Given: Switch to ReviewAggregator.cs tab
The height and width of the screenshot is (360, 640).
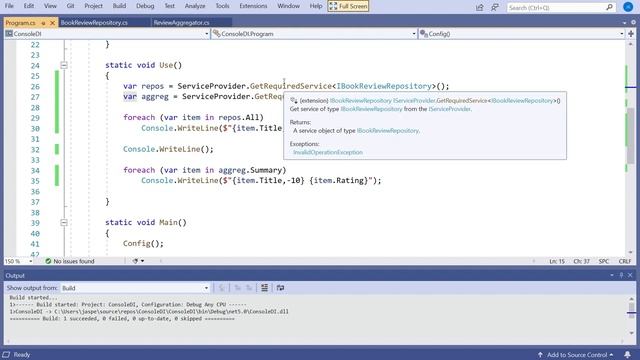Looking at the screenshot, I should point(182,22).
